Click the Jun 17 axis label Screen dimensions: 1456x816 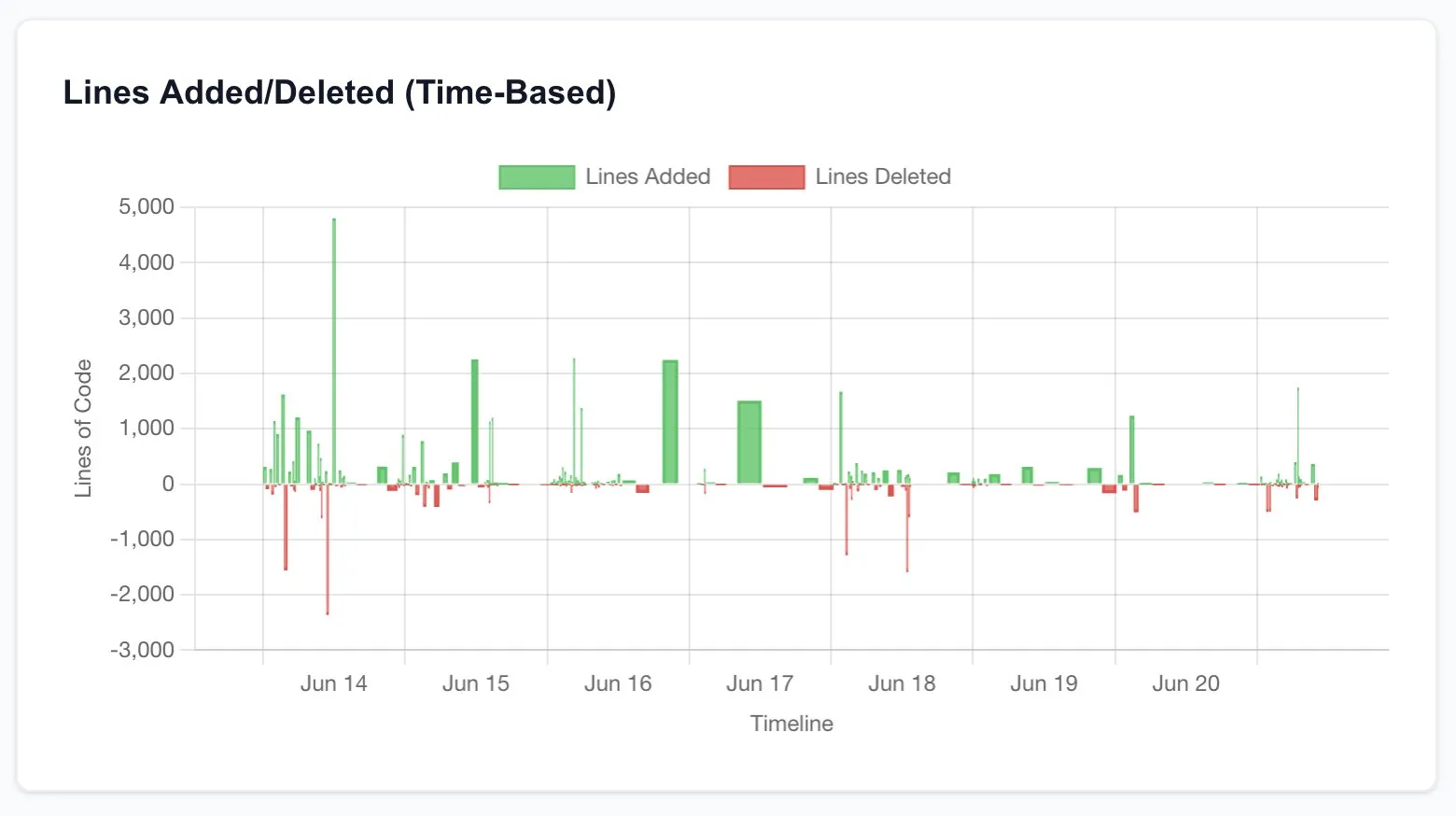coord(760,683)
